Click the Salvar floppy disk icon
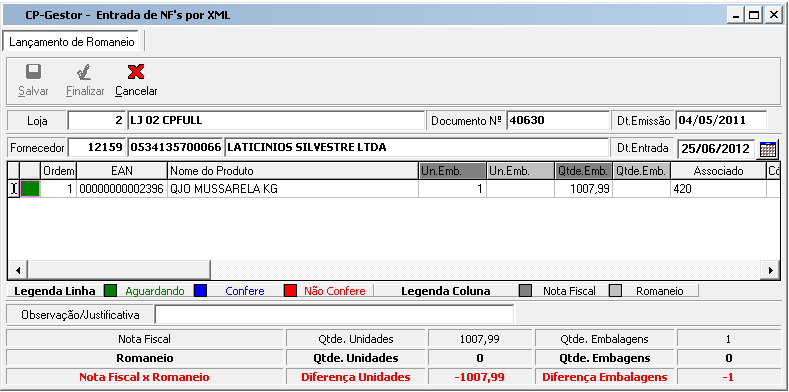Viewport: 789px width, 392px height. (x=34, y=72)
